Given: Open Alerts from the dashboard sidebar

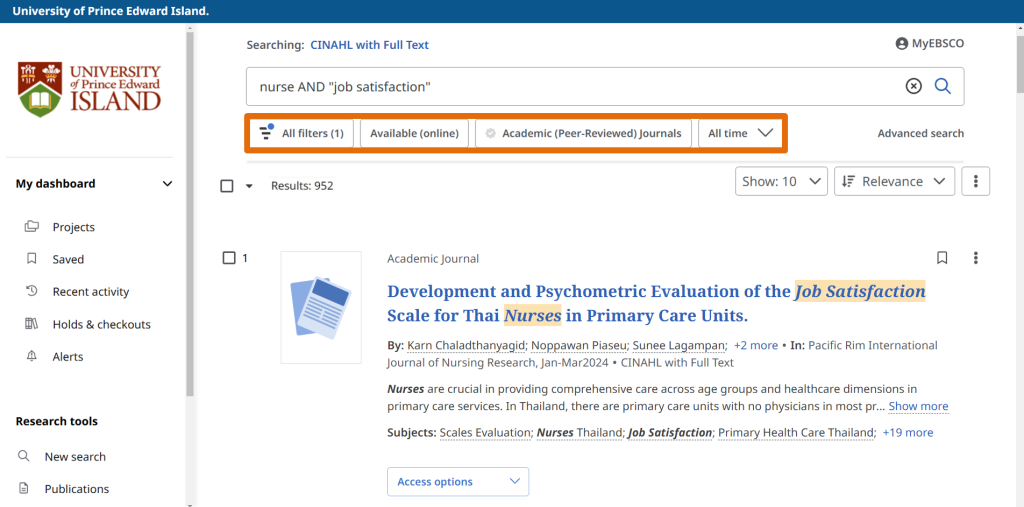Looking at the screenshot, I should click(67, 357).
